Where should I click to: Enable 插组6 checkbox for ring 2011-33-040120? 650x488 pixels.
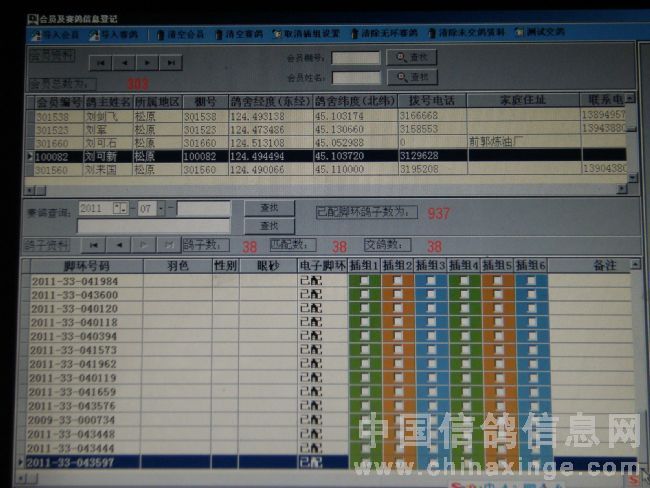[531, 309]
